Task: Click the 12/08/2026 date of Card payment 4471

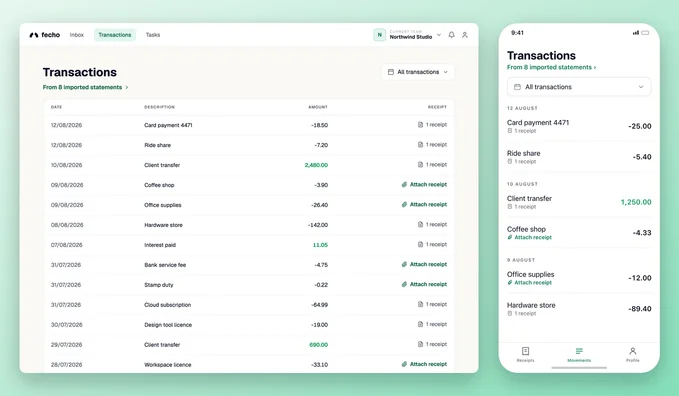Action: coord(66,125)
